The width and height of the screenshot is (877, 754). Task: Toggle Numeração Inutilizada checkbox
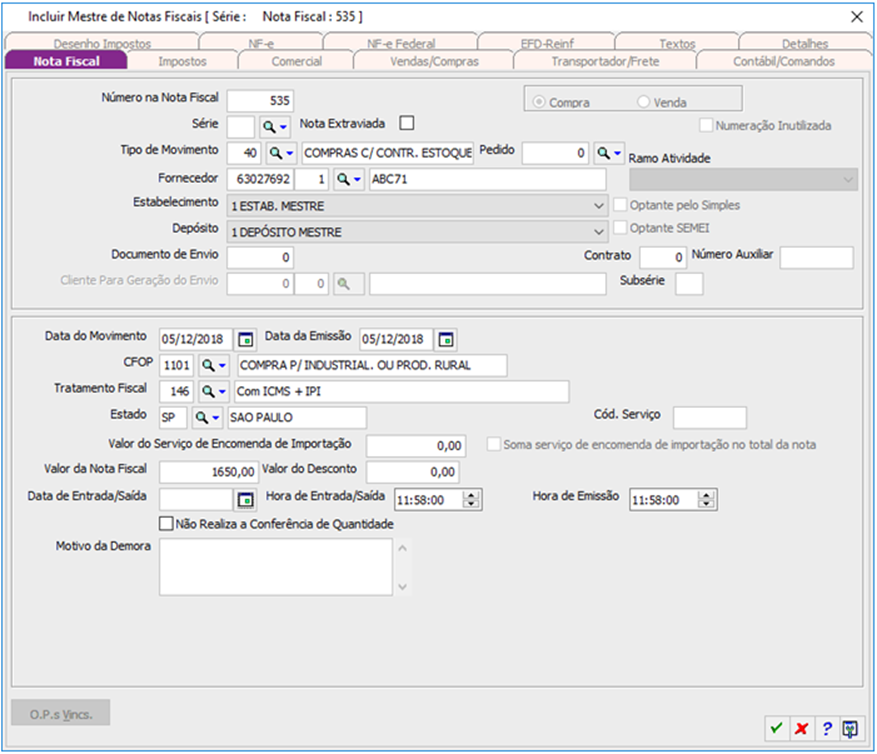pos(706,125)
